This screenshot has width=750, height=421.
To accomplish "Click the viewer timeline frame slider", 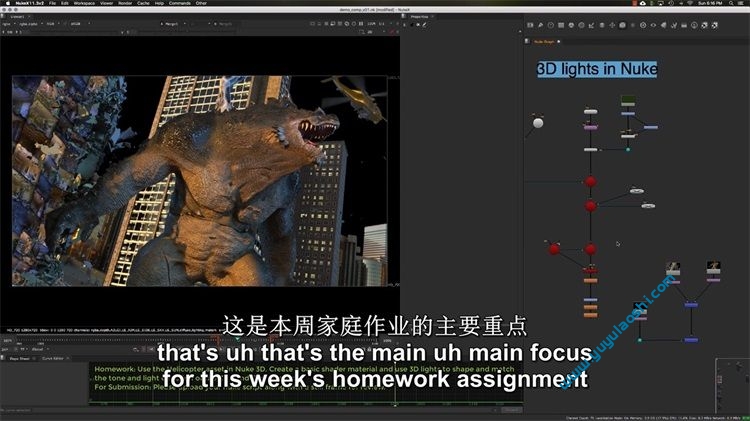I will (x=201, y=341).
